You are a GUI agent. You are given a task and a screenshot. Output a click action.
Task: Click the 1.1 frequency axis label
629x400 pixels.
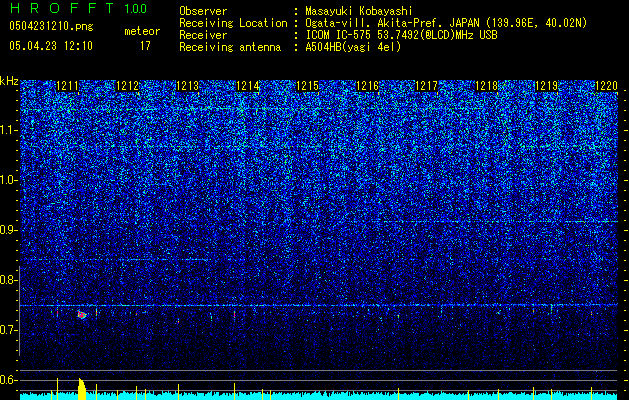pyautogui.click(x=9, y=130)
